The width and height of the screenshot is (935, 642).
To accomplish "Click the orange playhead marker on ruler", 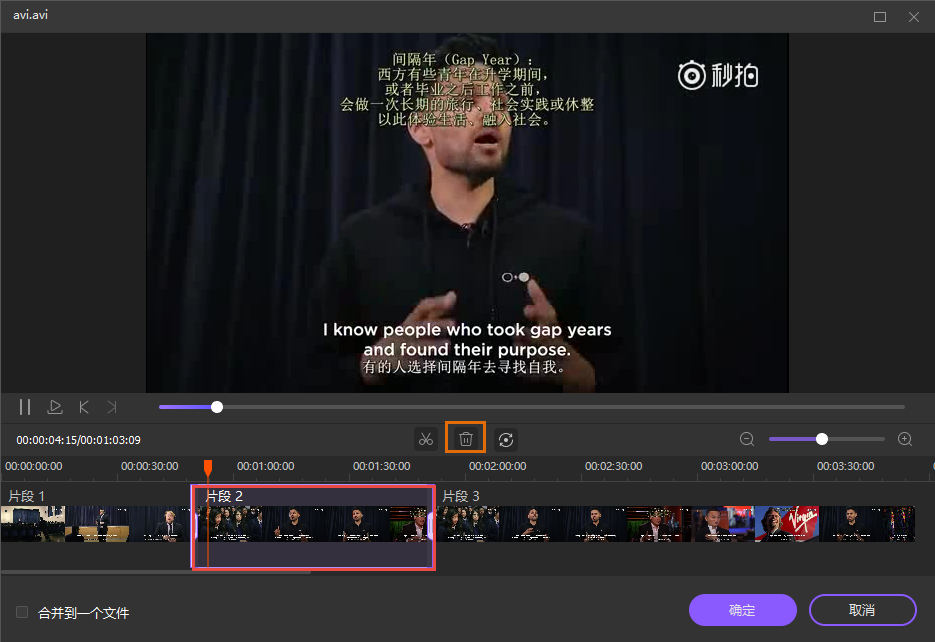I will 208,467.
